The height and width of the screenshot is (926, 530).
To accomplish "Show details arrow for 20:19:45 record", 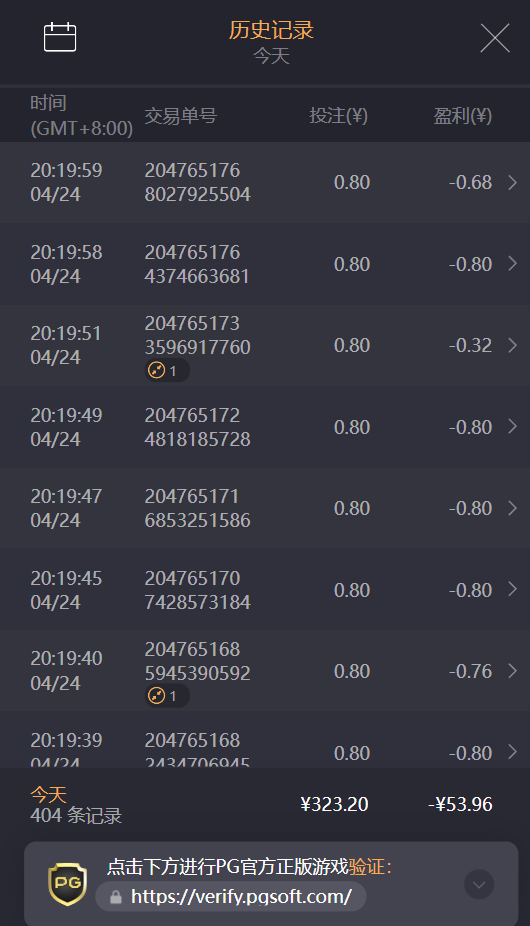I will (512, 589).
